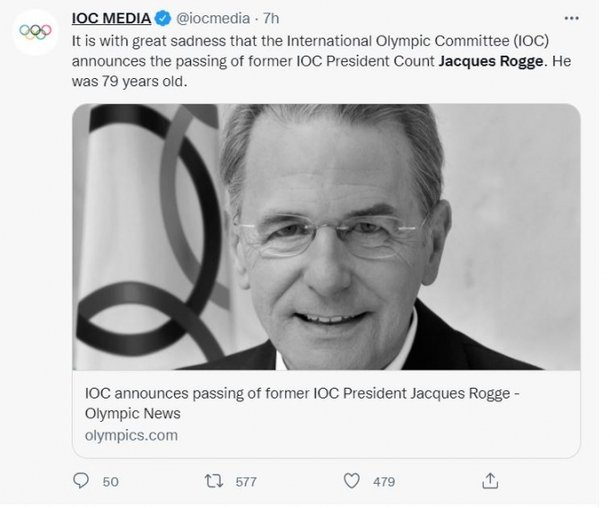Share the tweet via upload arrow icon

(x=489, y=480)
